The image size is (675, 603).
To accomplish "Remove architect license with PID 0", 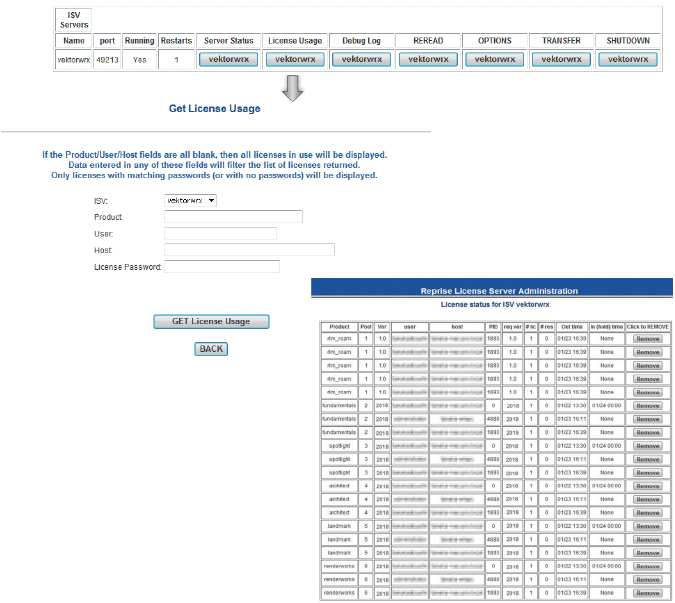I will coord(647,486).
